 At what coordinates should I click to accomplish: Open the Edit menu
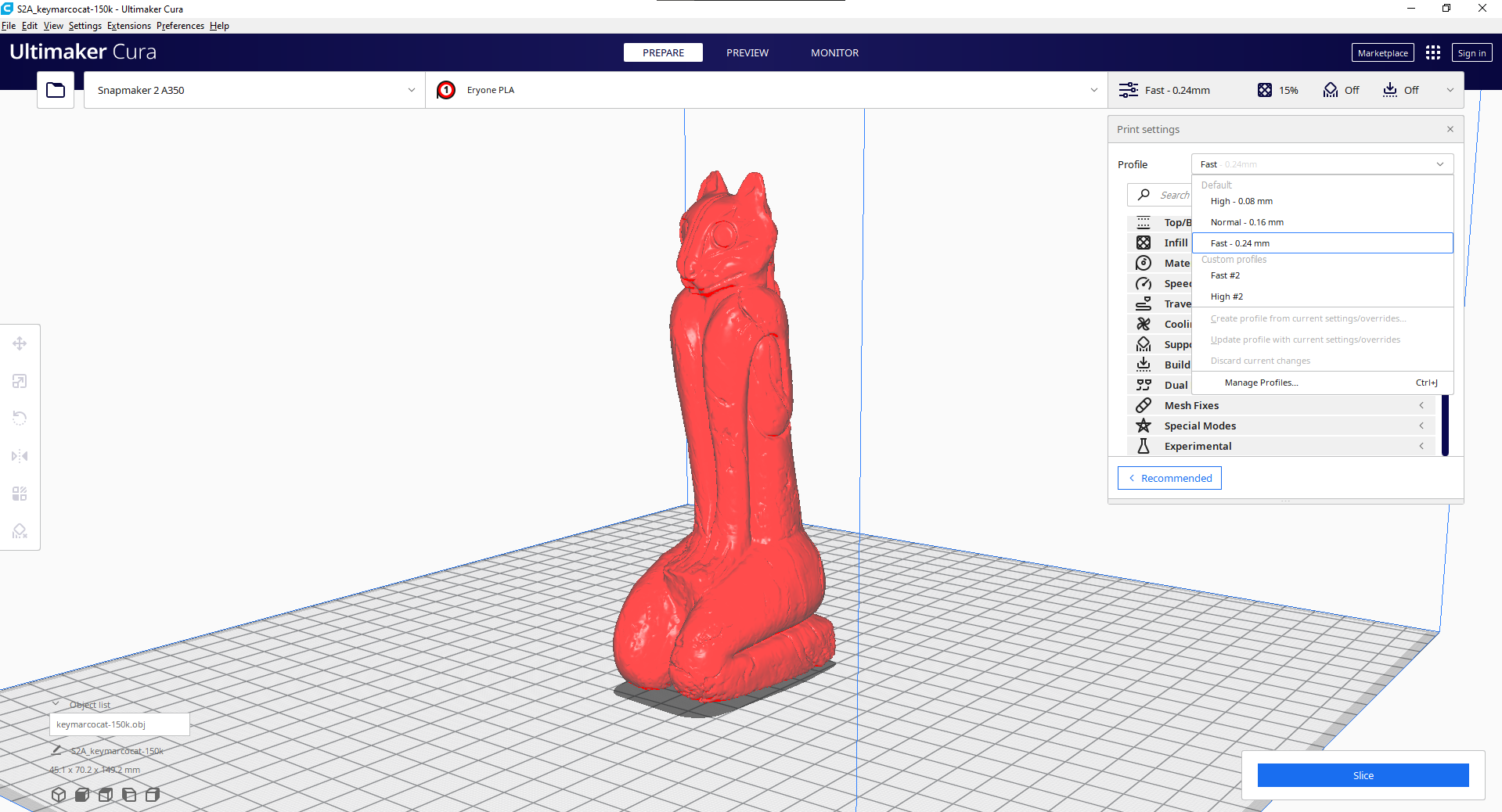point(30,26)
